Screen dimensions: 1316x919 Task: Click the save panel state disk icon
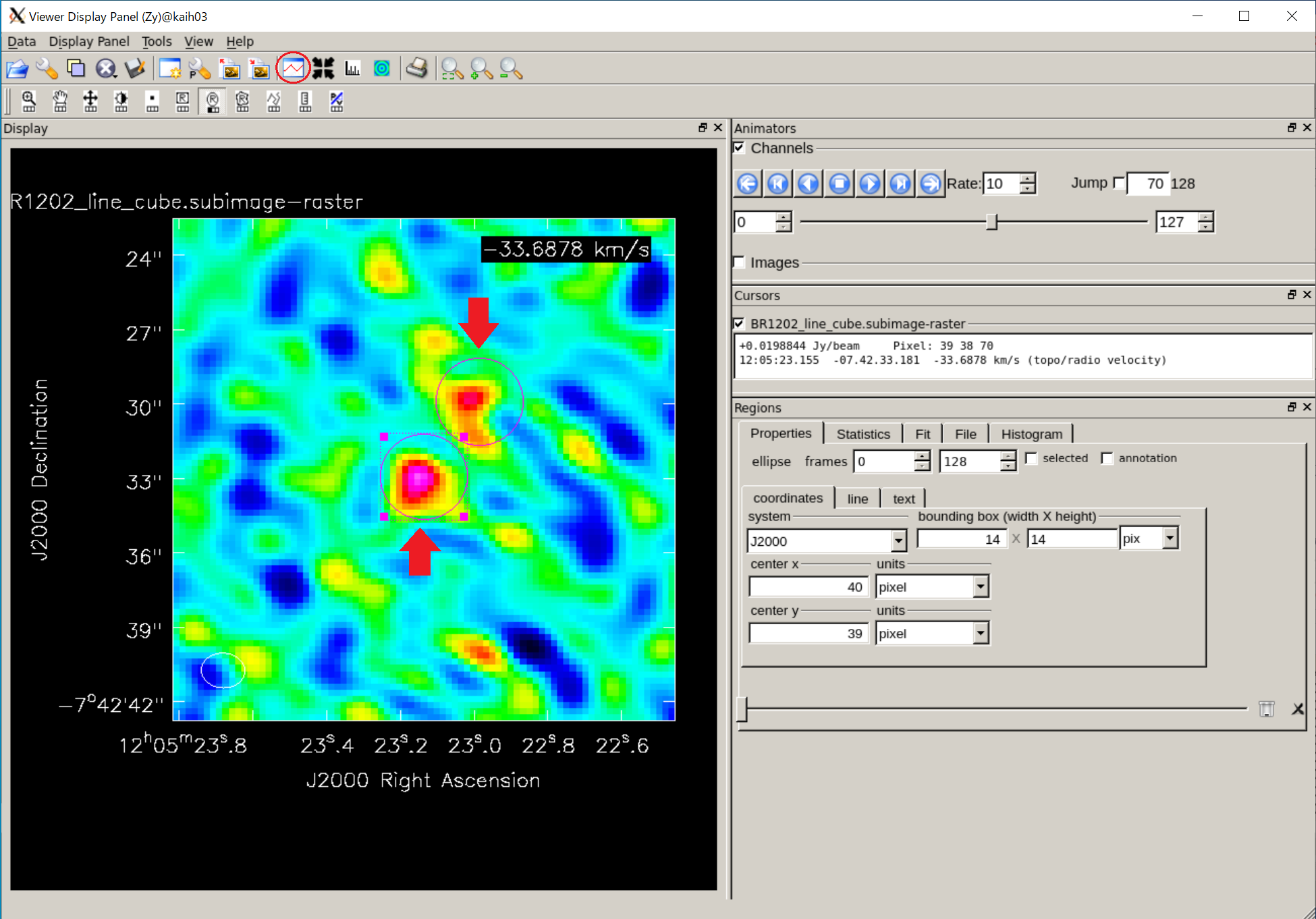pos(136,69)
